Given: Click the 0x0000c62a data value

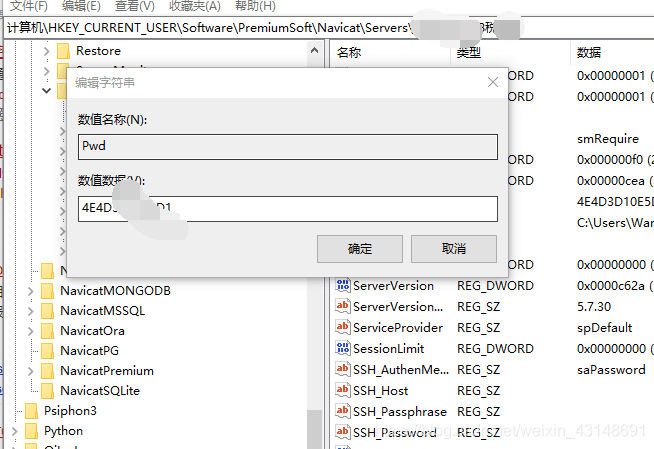Looking at the screenshot, I should (x=611, y=286).
